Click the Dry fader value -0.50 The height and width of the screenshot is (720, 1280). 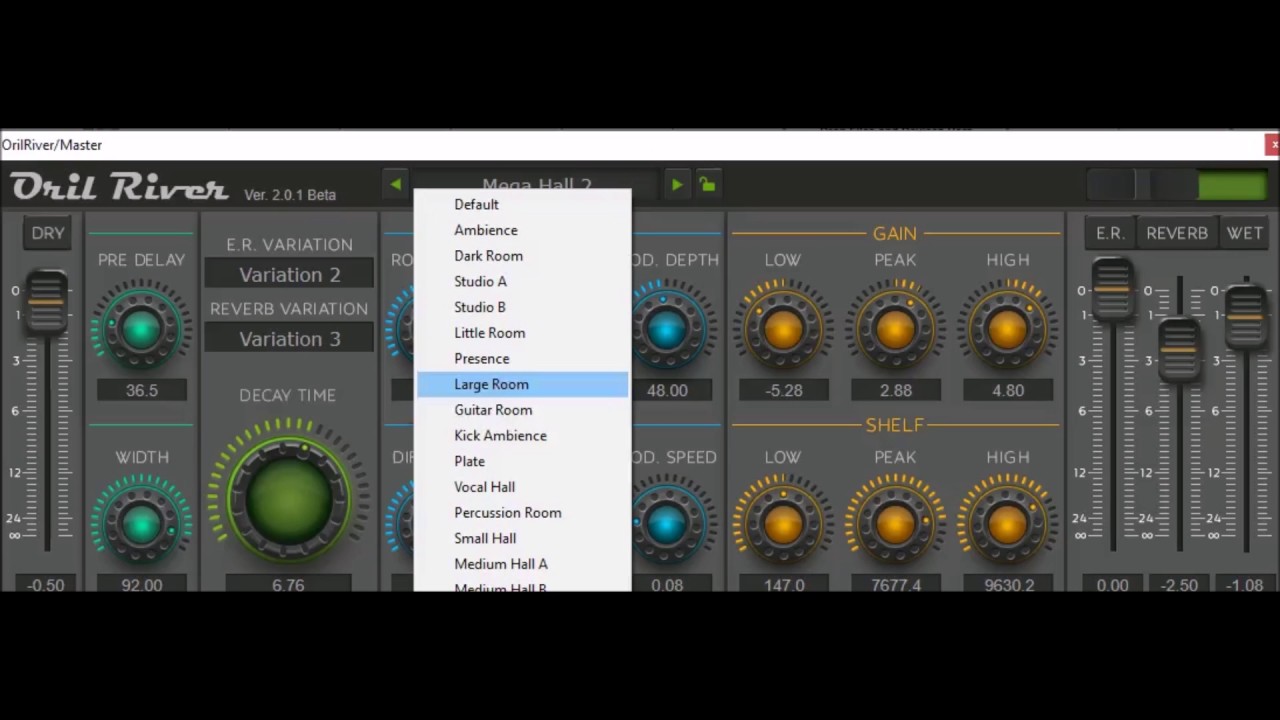click(47, 585)
